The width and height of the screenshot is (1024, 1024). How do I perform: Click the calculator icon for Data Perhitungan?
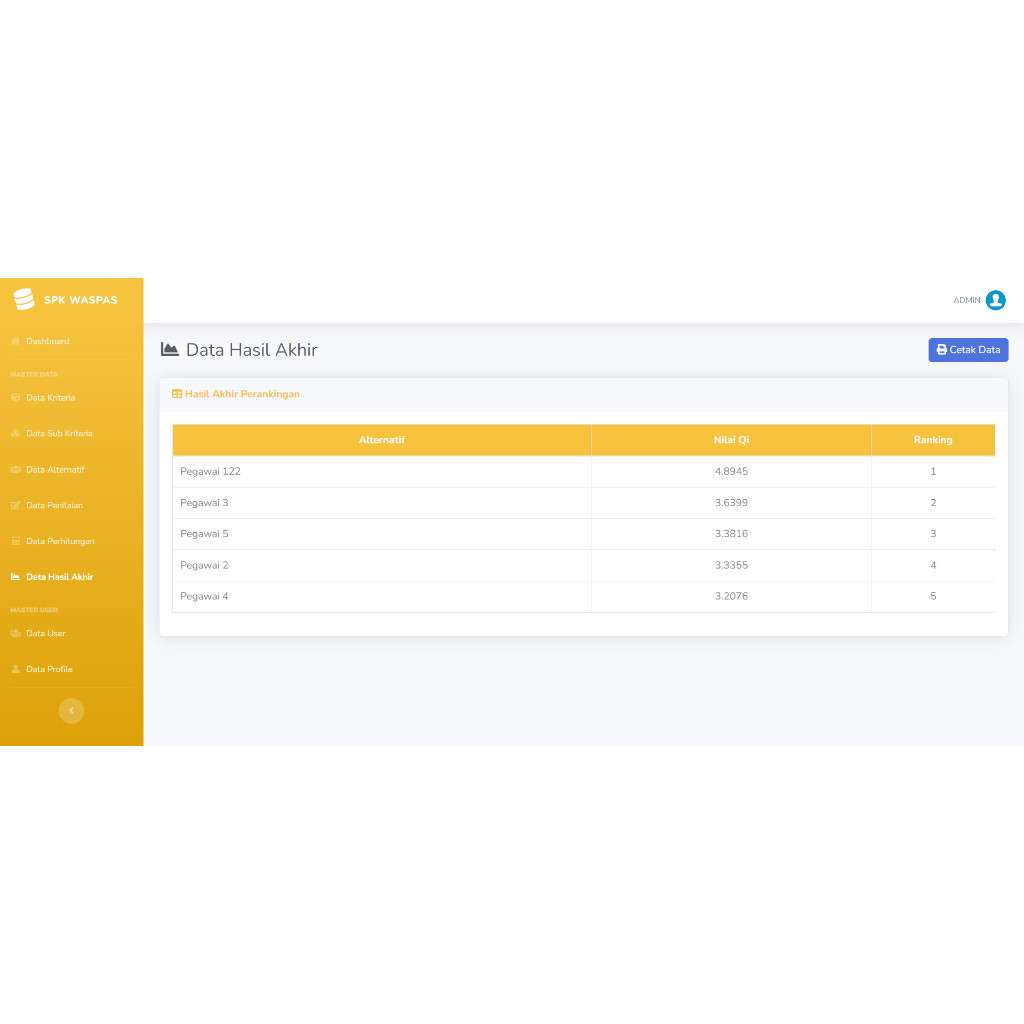(18, 541)
